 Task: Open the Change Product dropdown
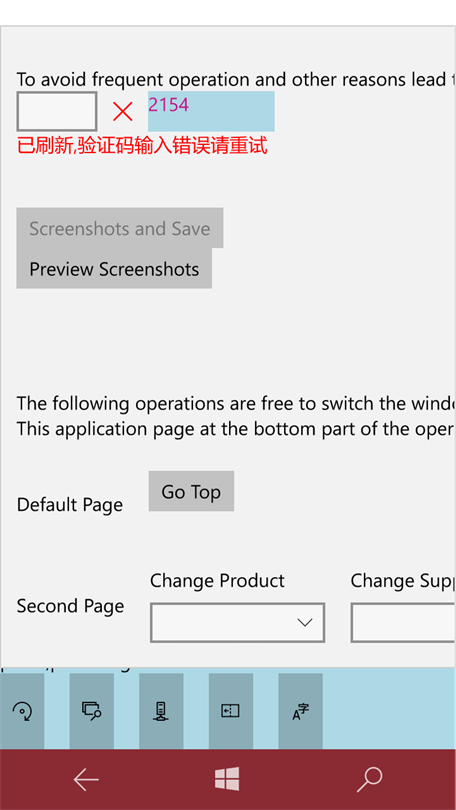pyautogui.click(x=238, y=622)
